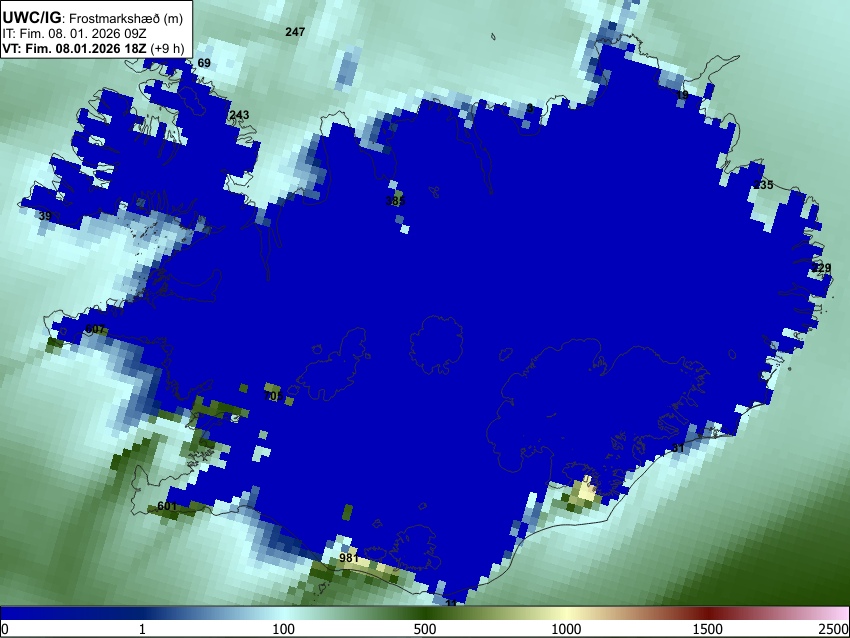Image resolution: width=850 pixels, height=638 pixels.
Task: Click the 235 value label on map
Action: (x=763, y=185)
